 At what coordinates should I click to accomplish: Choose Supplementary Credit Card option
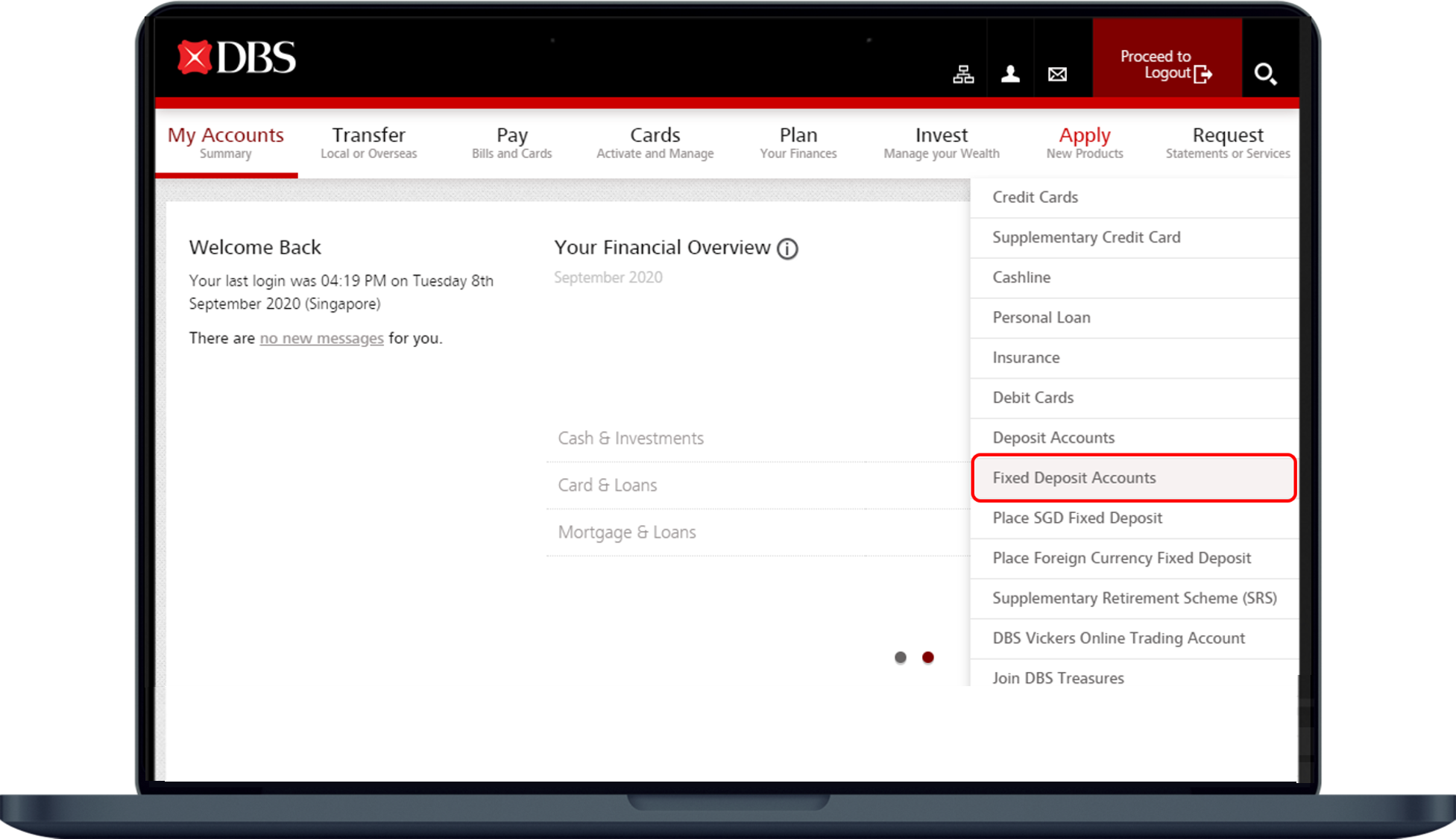pyautogui.click(x=1086, y=237)
